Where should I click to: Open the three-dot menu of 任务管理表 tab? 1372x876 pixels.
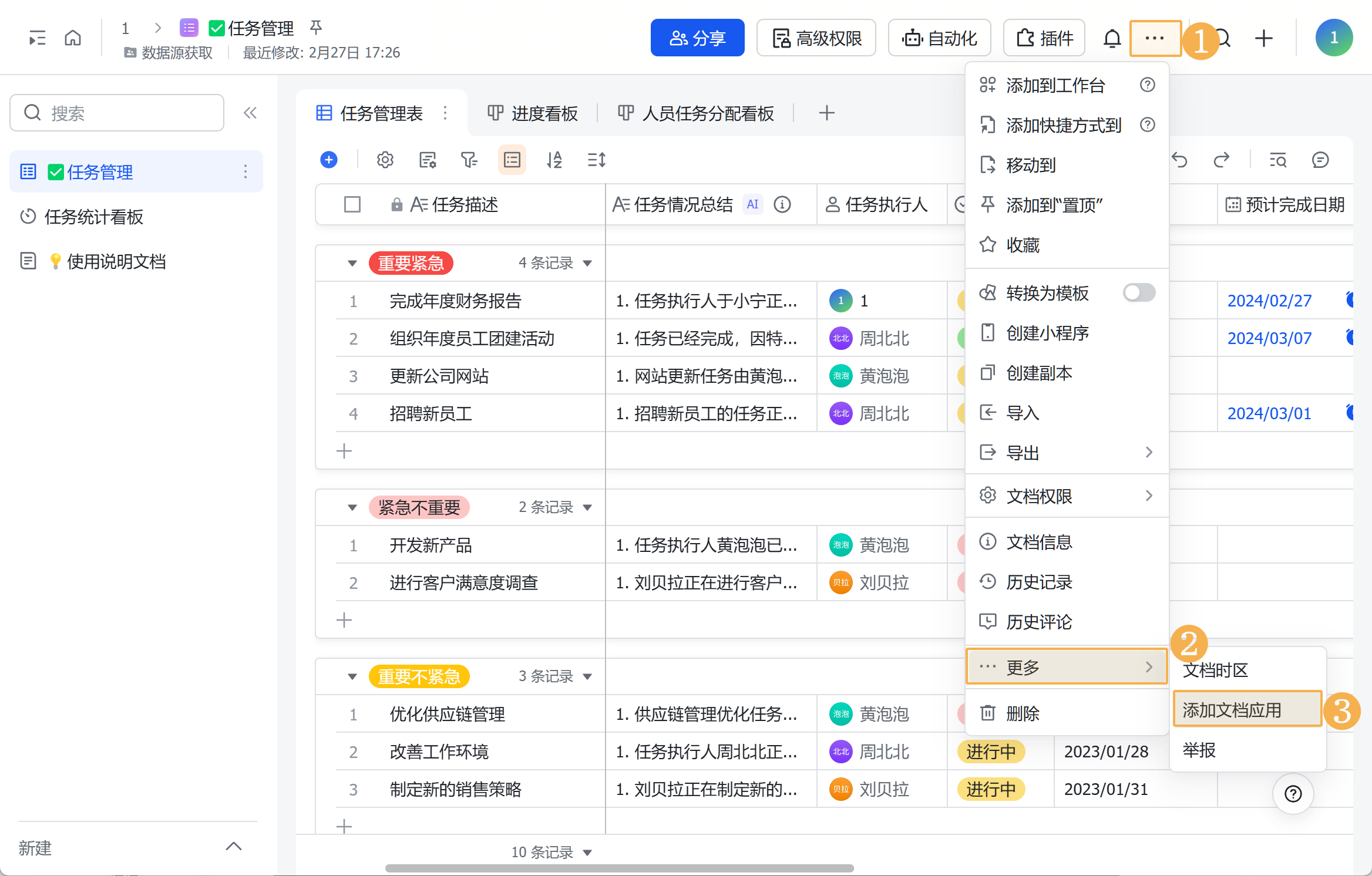tap(445, 113)
